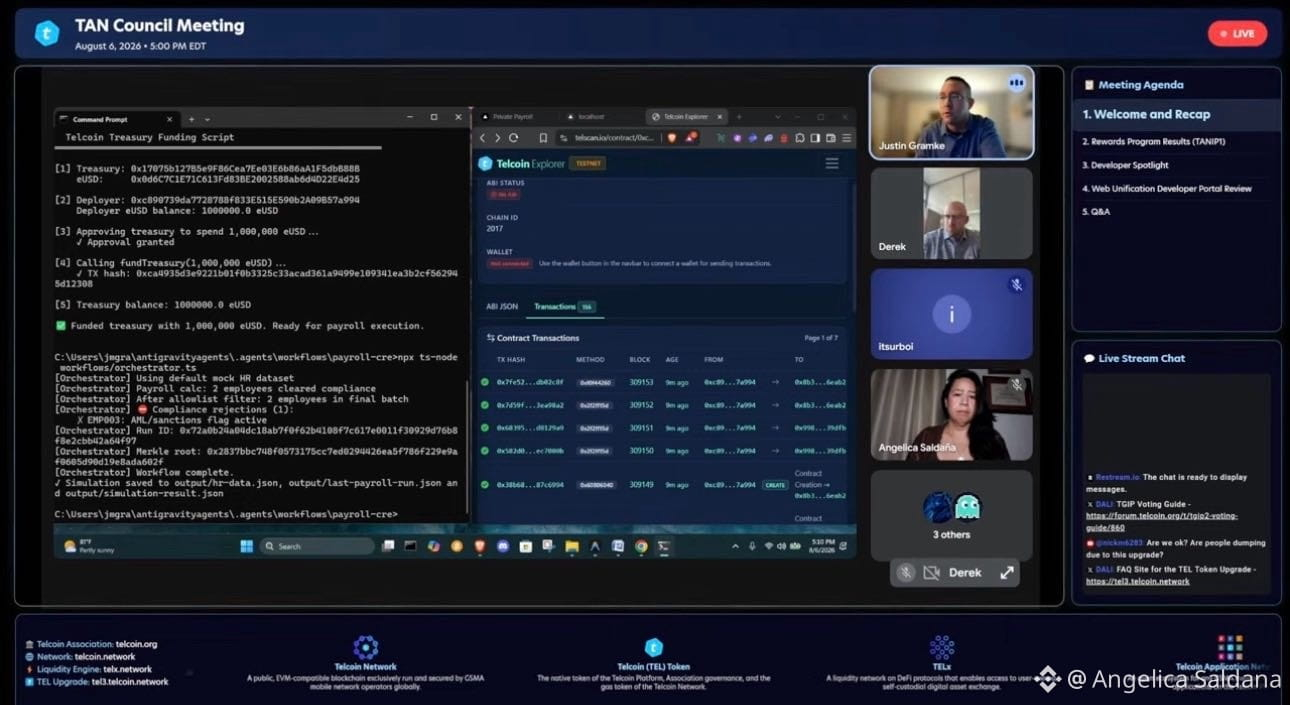The image size is (1290, 705).
Task: Reload the Telcoin Explorer page
Action: pos(514,138)
